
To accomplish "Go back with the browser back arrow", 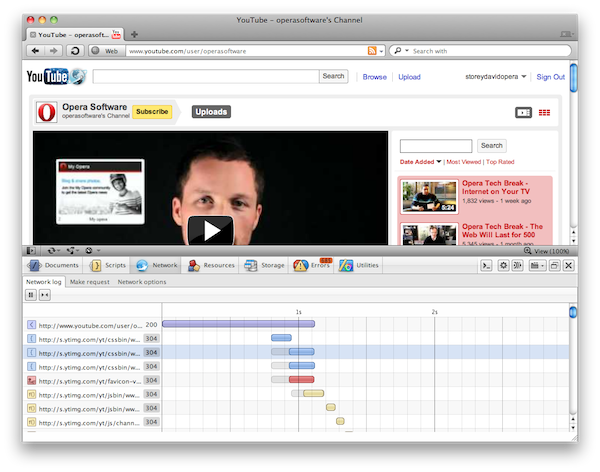I will tap(36, 50).
